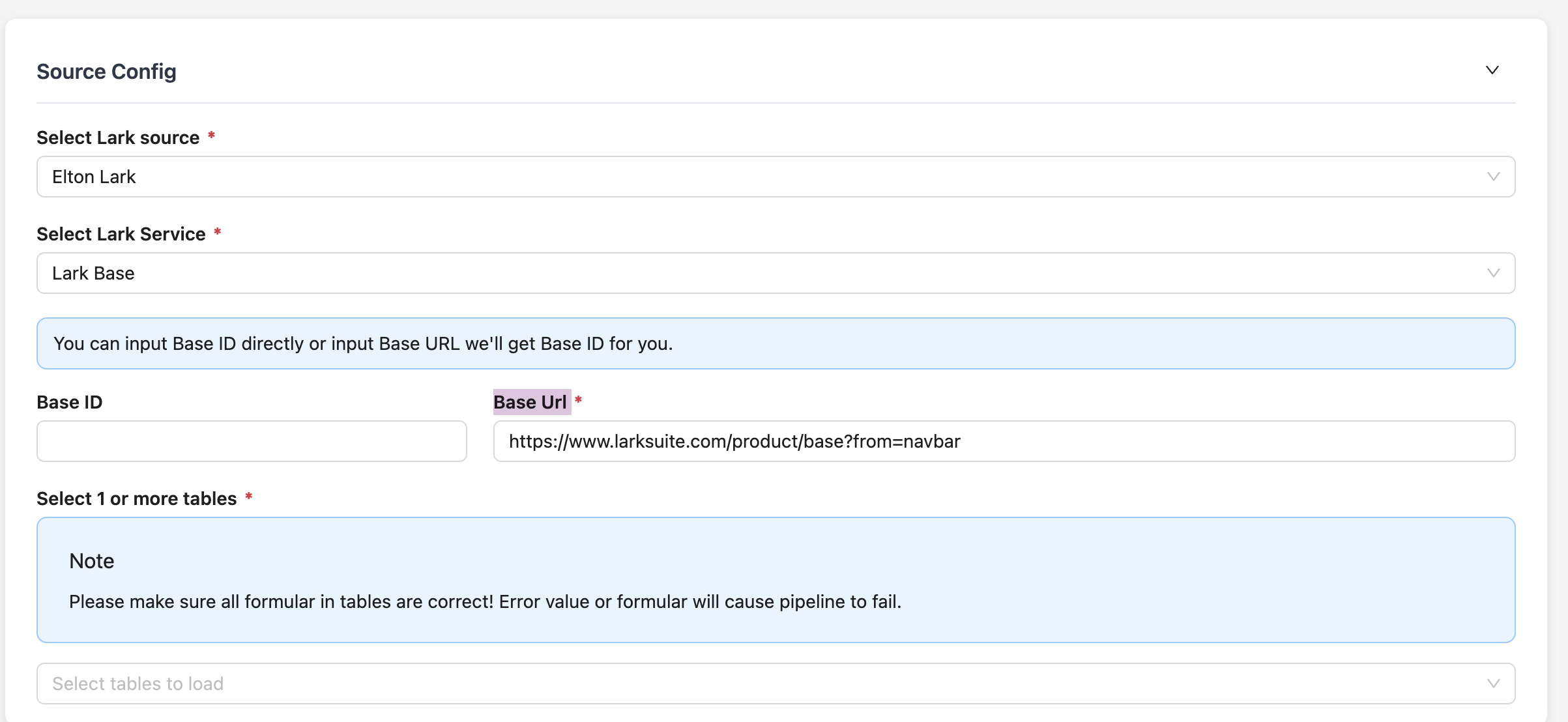Open the Select tables to load dropdown
1568x722 pixels.
click(x=776, y=684)
